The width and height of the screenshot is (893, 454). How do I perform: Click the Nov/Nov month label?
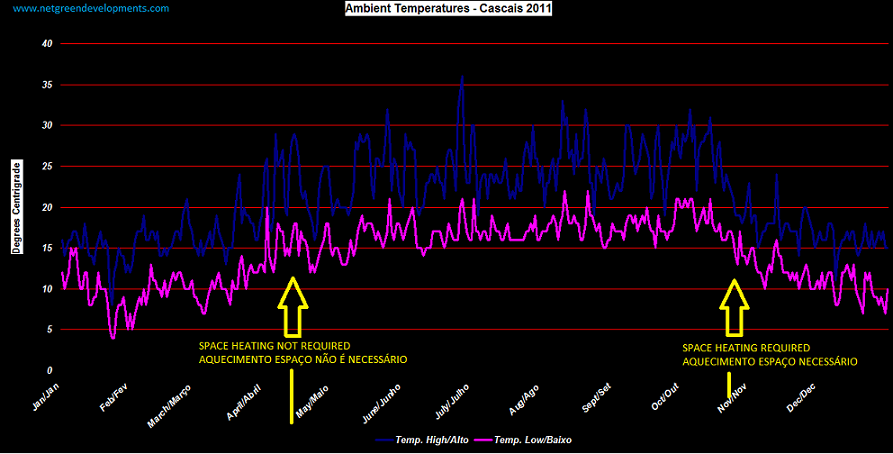732,398
